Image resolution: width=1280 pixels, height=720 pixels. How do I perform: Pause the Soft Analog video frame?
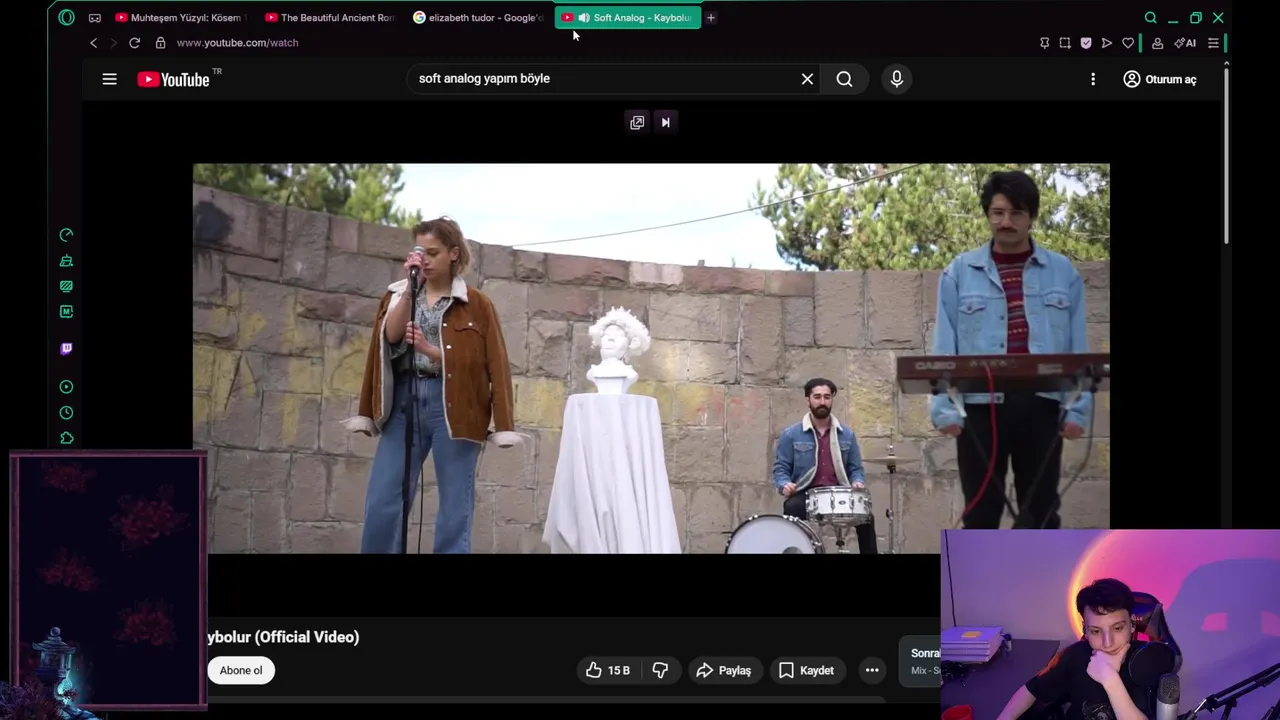point(651,358)
